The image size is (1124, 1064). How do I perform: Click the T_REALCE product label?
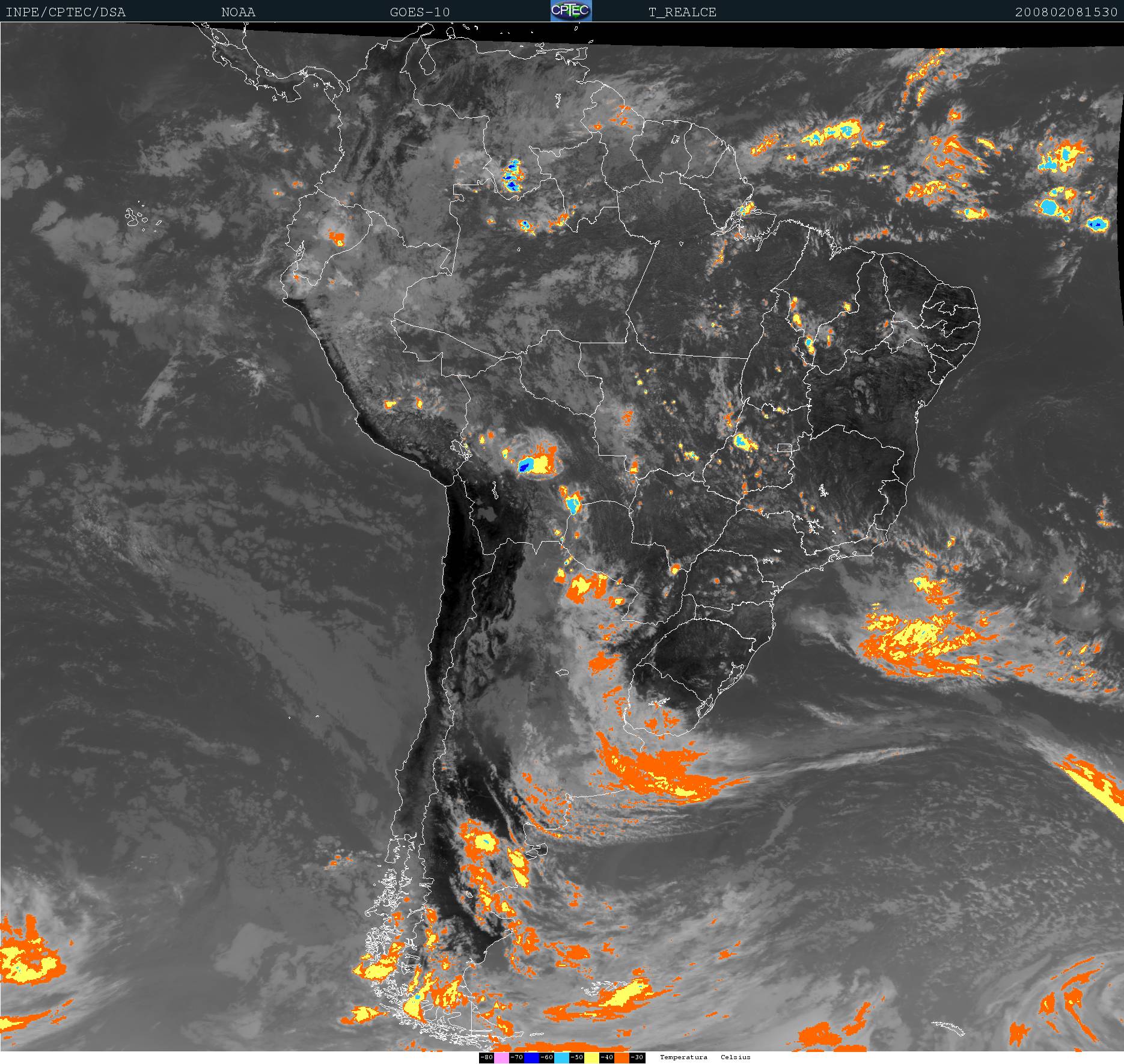pyautogui.click(x=682, y=12)
